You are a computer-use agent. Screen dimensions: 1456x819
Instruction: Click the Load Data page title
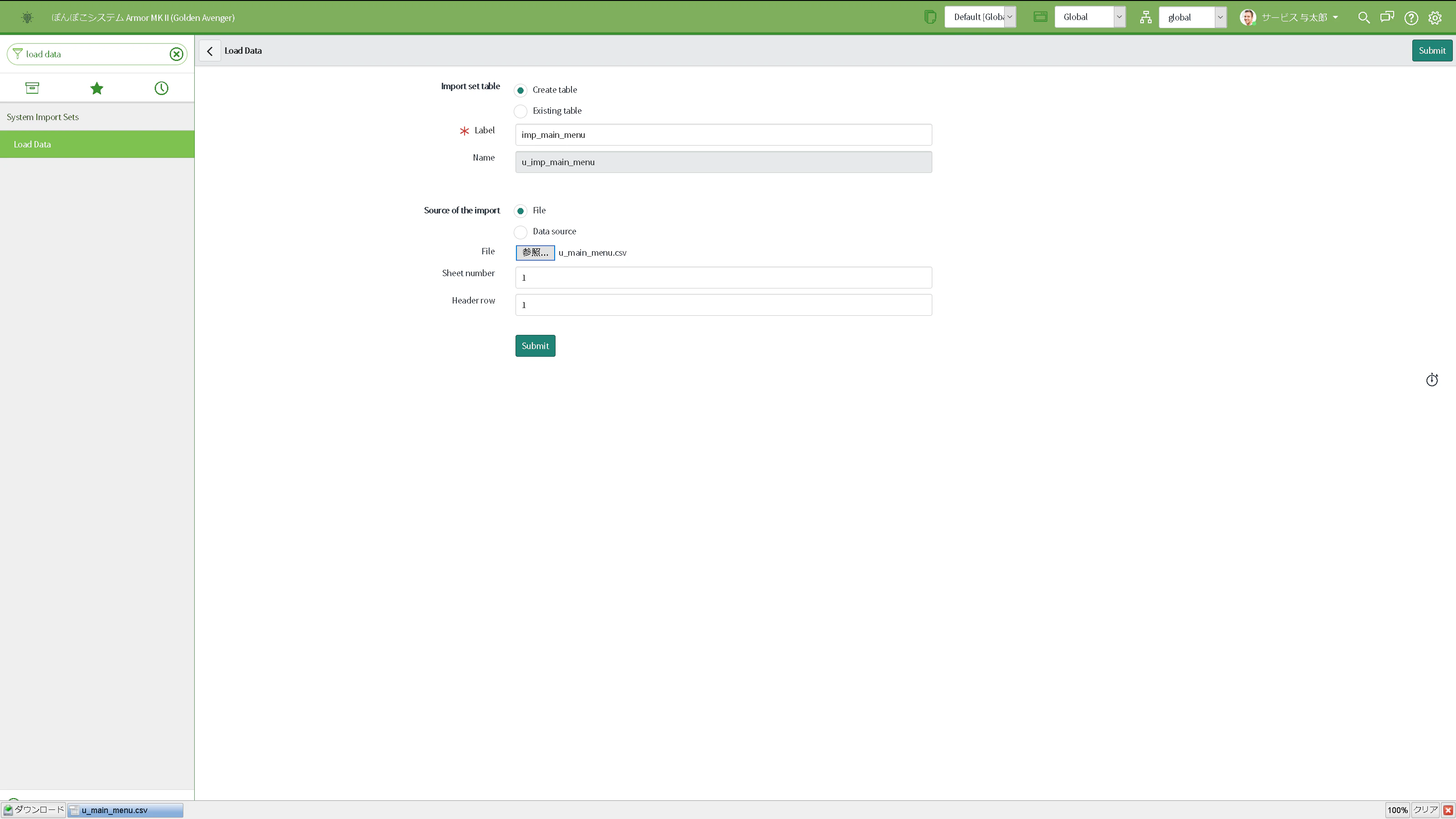pyautogui.click(x=243, y=51)
